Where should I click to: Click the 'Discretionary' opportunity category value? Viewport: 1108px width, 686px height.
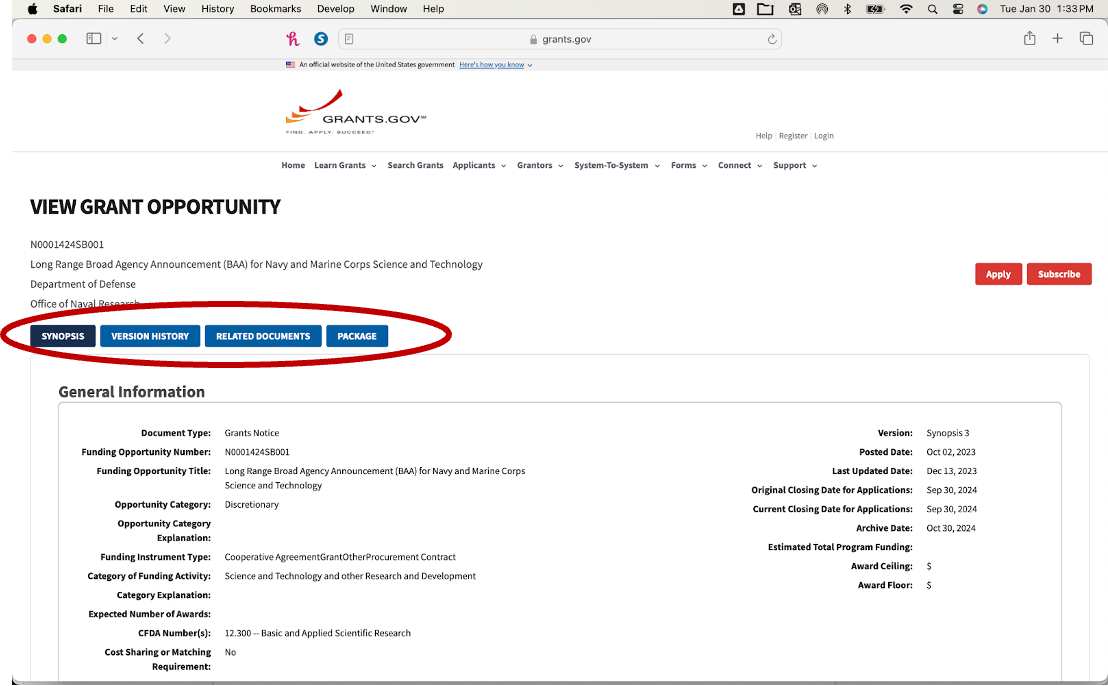click(x=252, y=505)
